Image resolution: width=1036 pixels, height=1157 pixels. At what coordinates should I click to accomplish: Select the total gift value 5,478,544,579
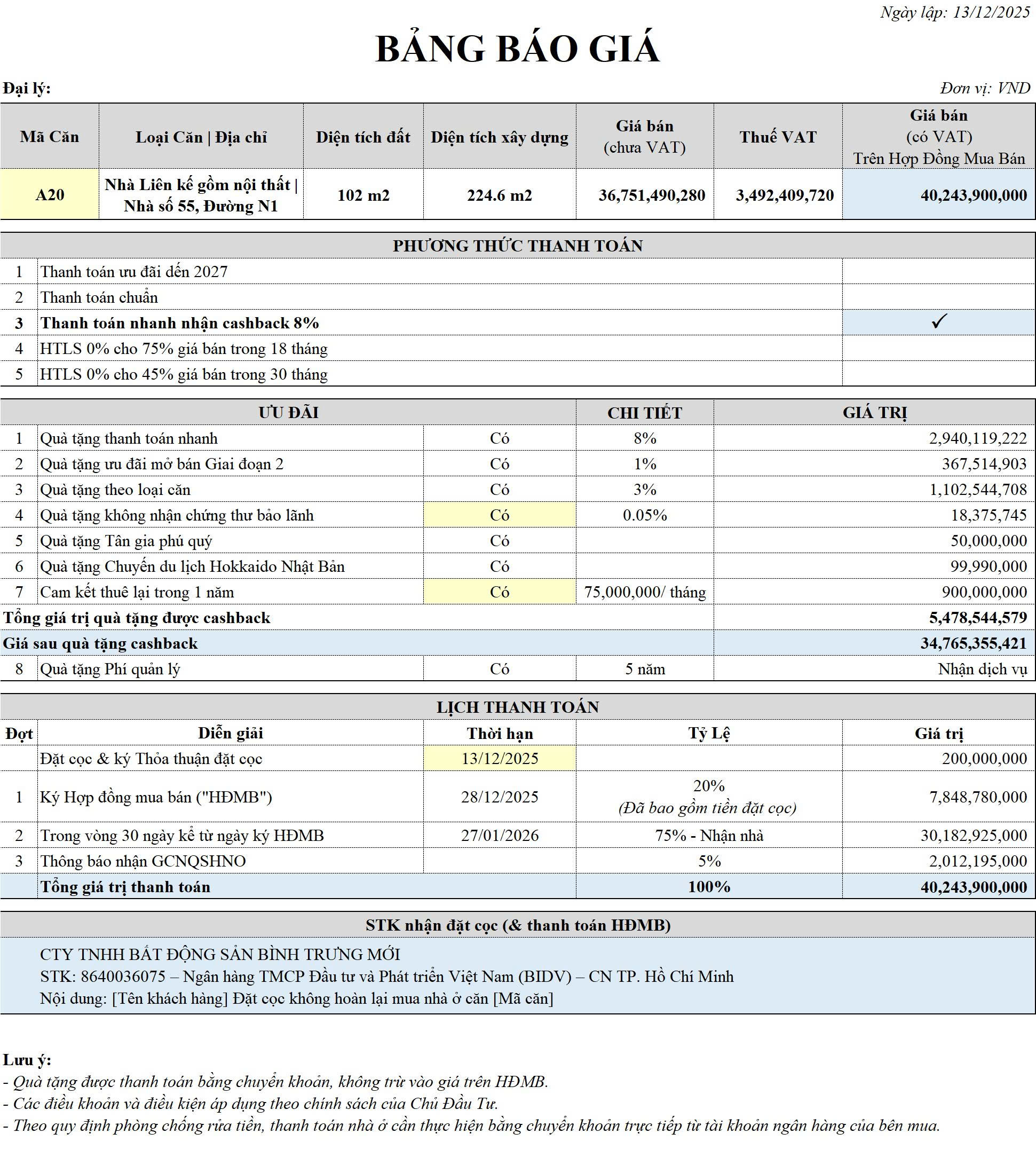pyautogui.click(x=977, y=618)
